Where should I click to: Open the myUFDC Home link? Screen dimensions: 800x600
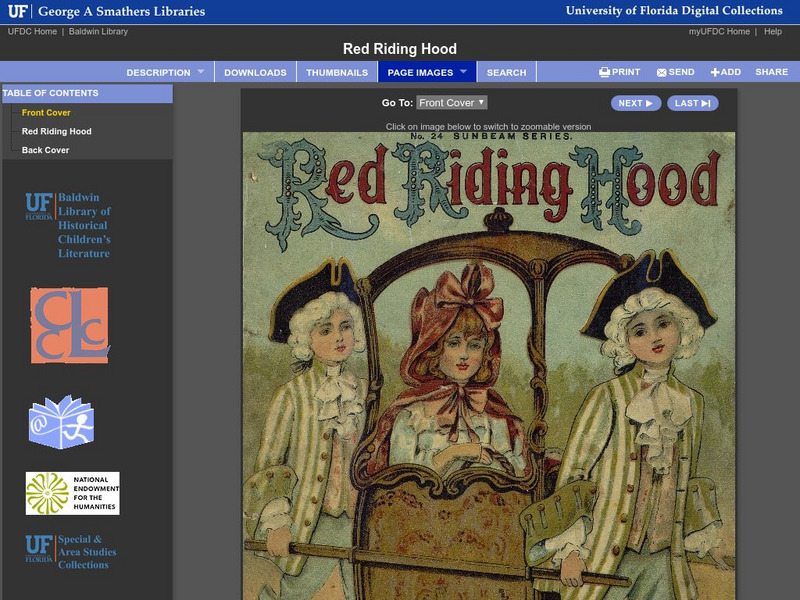click(x=719, y=32)
